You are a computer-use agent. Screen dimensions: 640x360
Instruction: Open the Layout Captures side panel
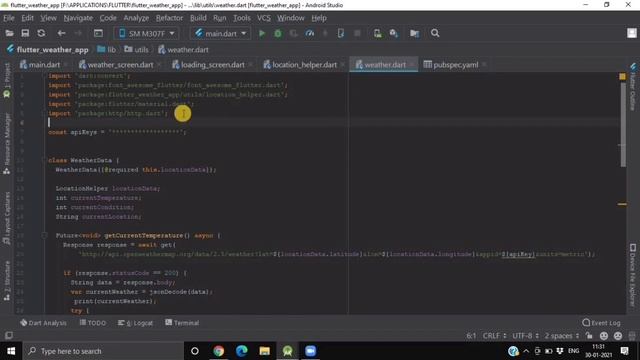click(7, 218)
